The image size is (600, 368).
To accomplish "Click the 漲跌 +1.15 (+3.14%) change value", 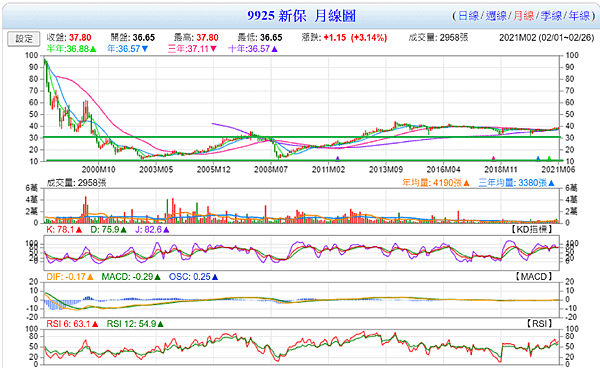I will tap(344, 37).
